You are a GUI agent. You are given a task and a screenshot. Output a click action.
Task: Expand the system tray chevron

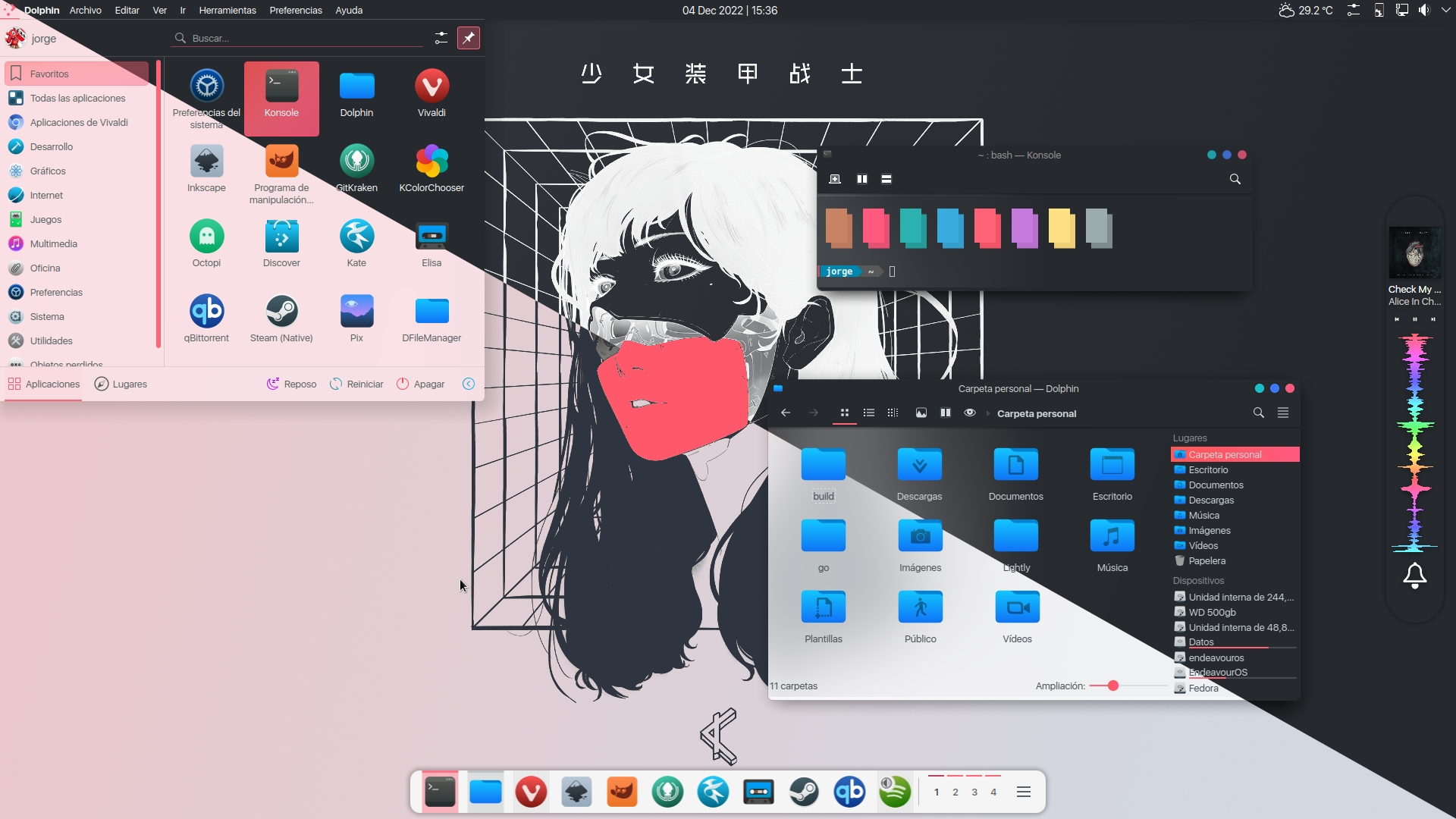point(1446,10)
